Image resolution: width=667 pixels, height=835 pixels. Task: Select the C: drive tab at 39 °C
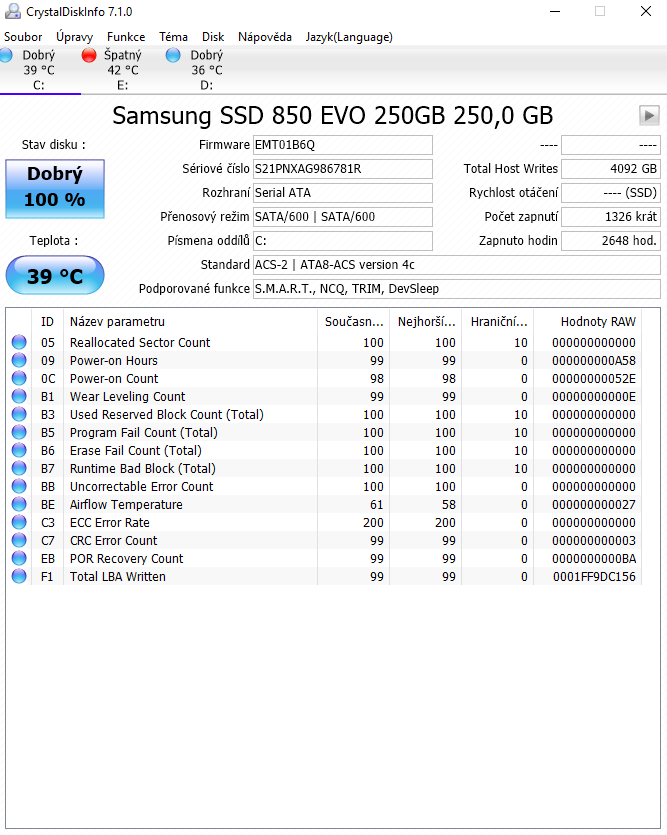click(39, 70)
